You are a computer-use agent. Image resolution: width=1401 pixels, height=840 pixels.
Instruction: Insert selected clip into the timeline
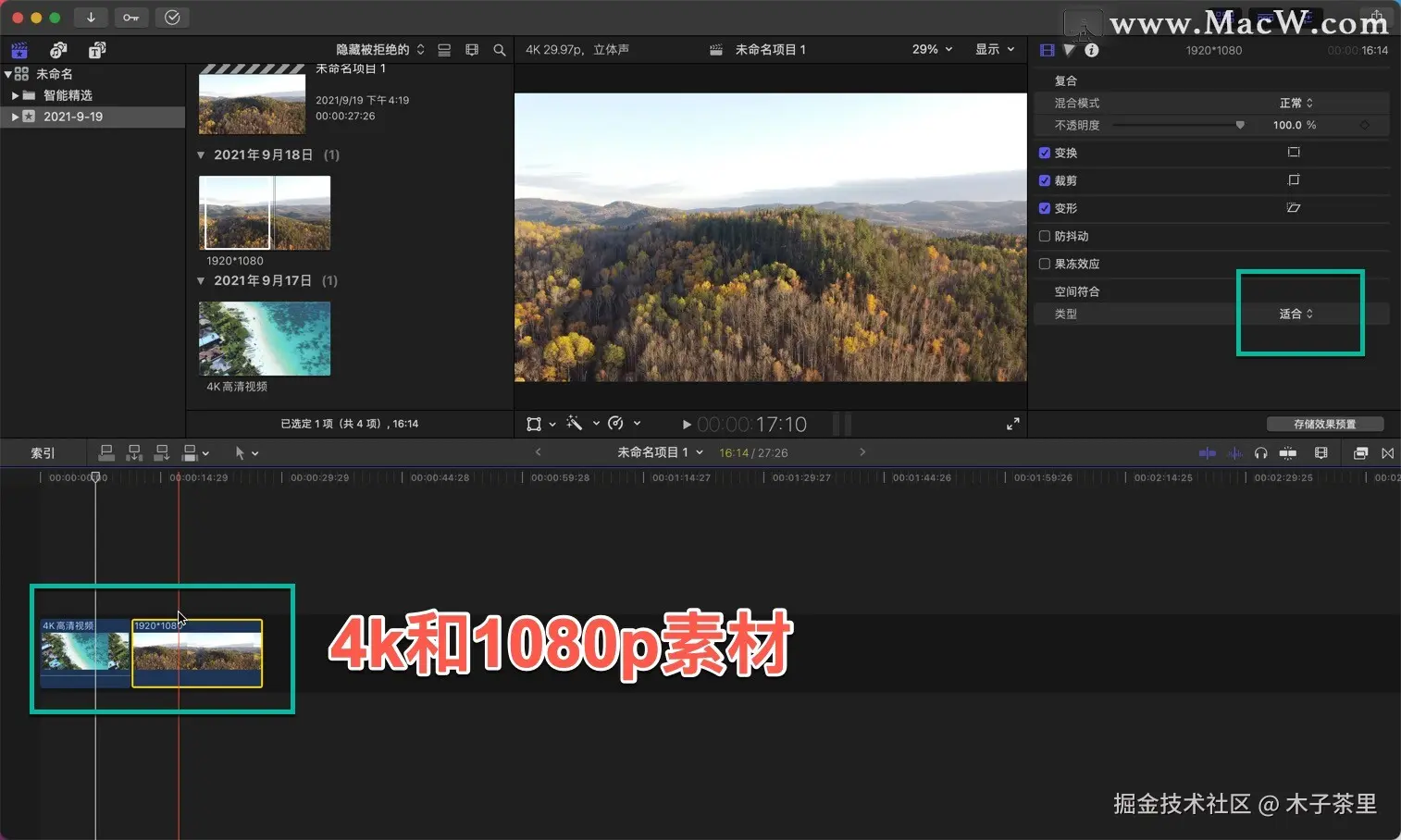click(134, 452)
